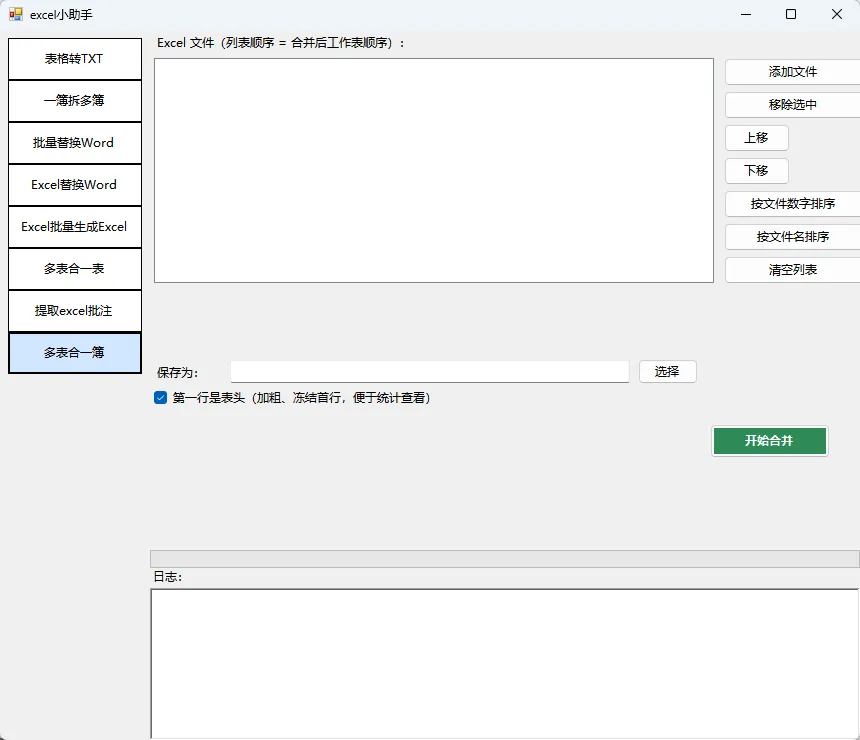Switch to 一簿拆多簿 panel
The height and width of the screenshot is (740, 860).
click(75, 101)
